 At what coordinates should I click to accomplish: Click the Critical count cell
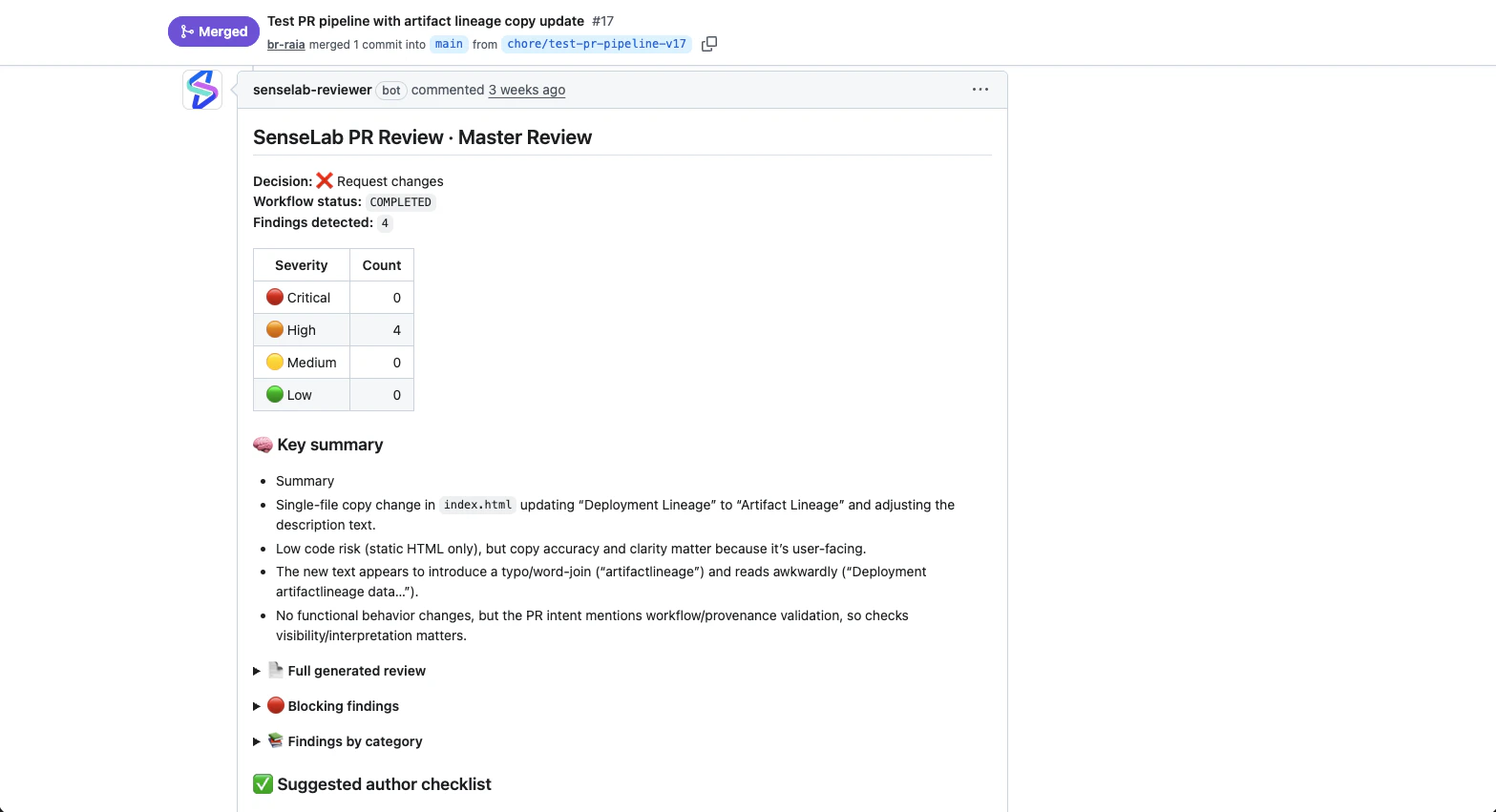pos(382,298)
